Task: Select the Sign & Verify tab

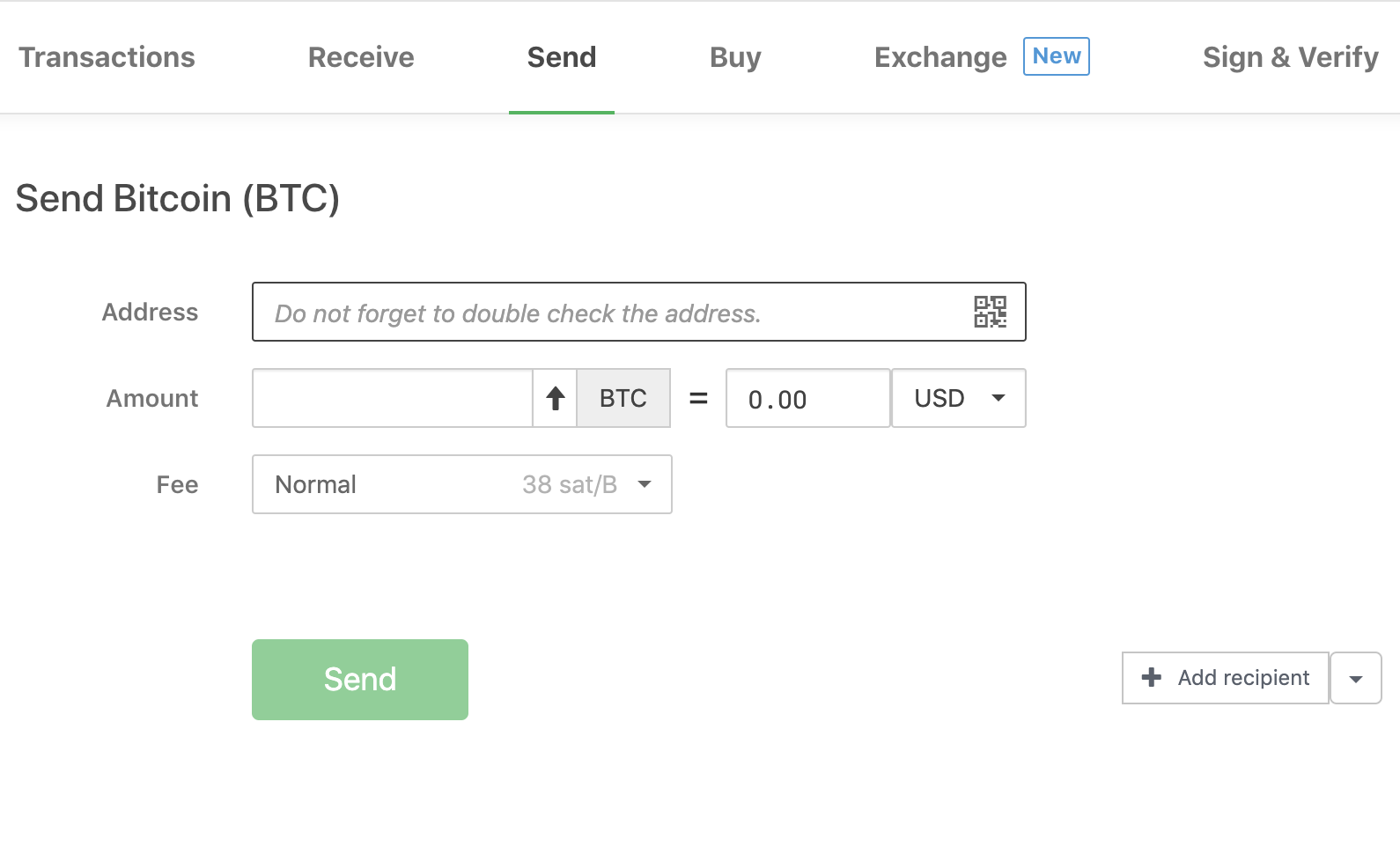Action: coord(1291,57)
